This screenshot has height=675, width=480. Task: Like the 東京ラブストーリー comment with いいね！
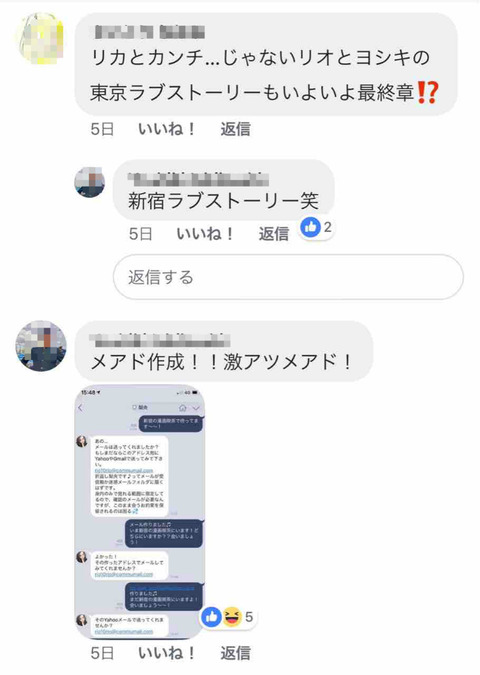(167, 129)
